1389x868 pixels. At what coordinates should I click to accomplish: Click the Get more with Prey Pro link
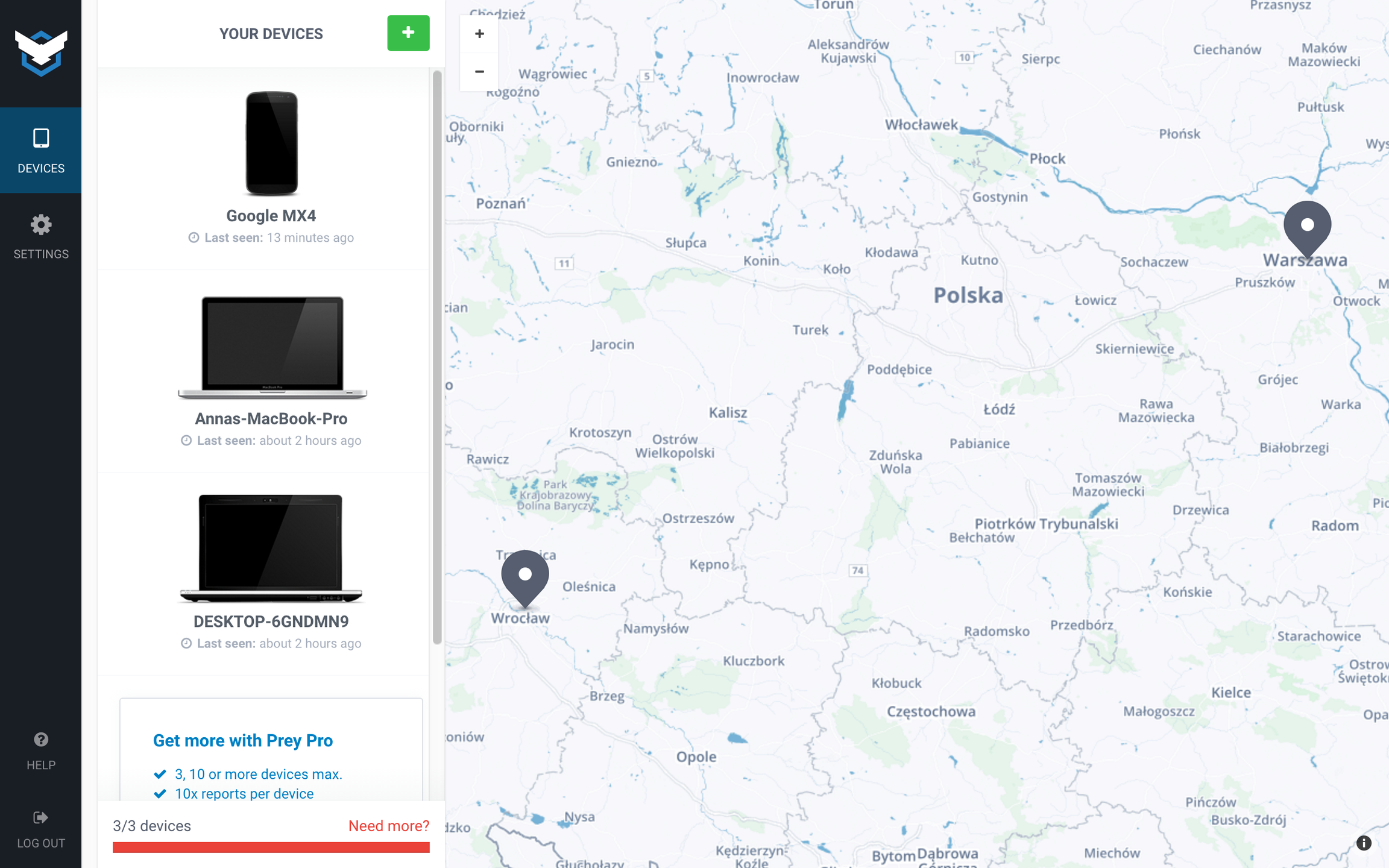click(x=243, y=740)
